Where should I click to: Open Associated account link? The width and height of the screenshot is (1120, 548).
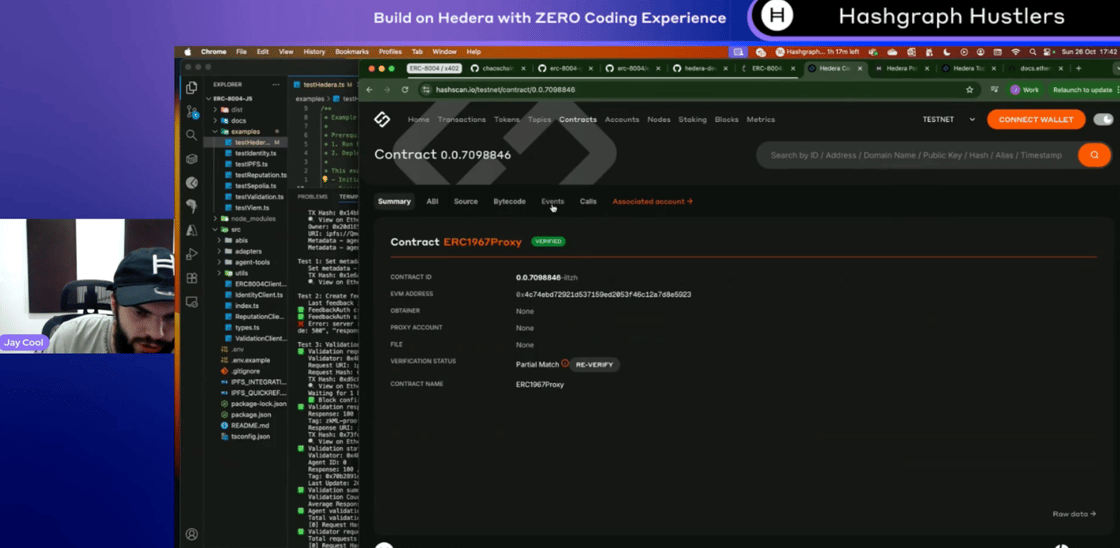[652, 201]
